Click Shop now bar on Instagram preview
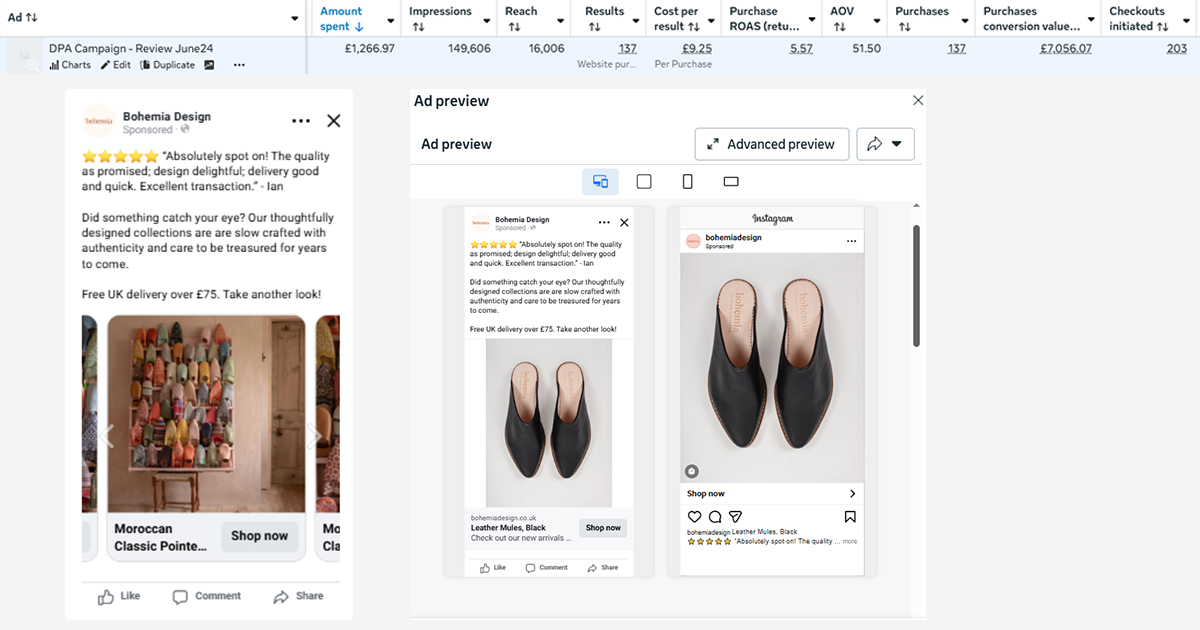This screenshot has width=1200, height=630. tap(771, 493)
